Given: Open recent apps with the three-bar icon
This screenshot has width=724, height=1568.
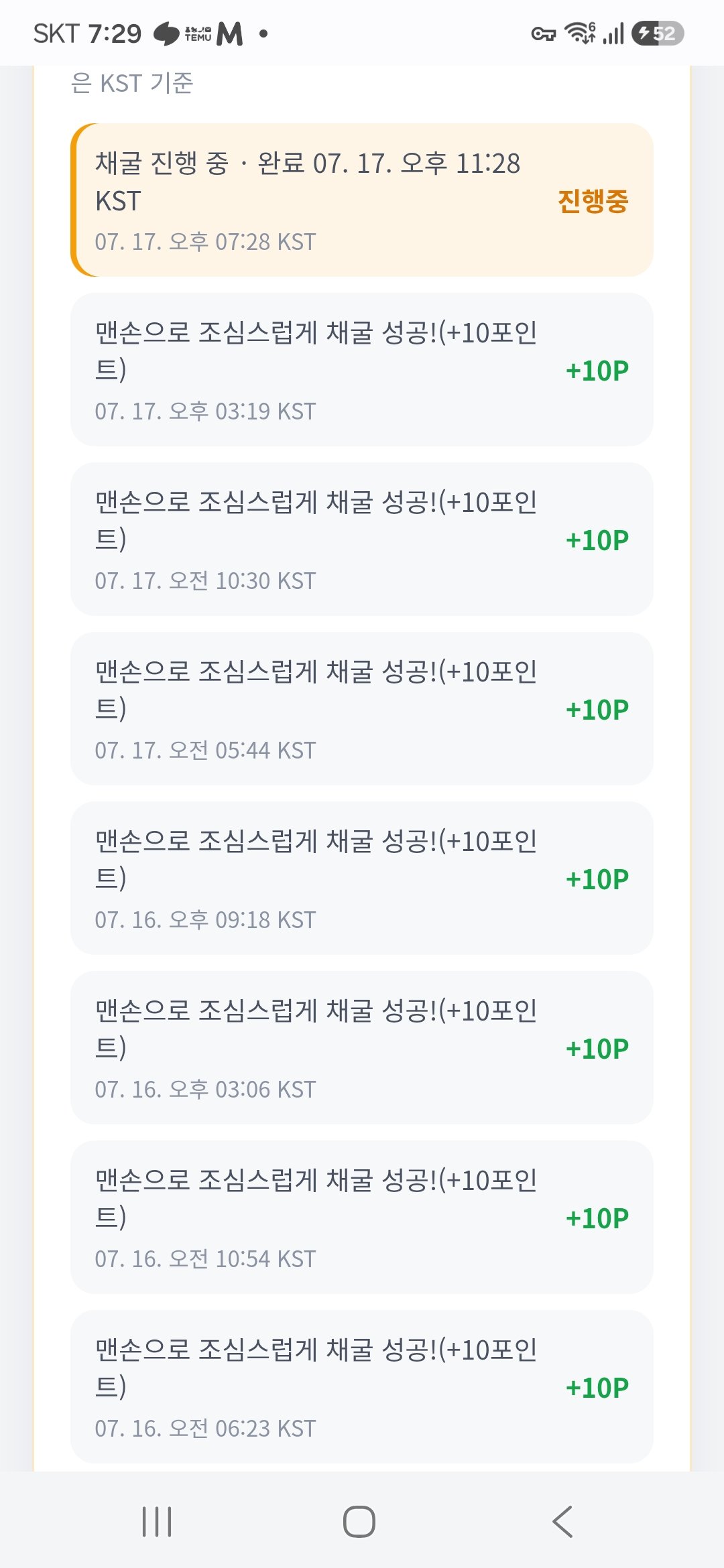Looking at the screenshot, I should click(x=157, y=1521).
